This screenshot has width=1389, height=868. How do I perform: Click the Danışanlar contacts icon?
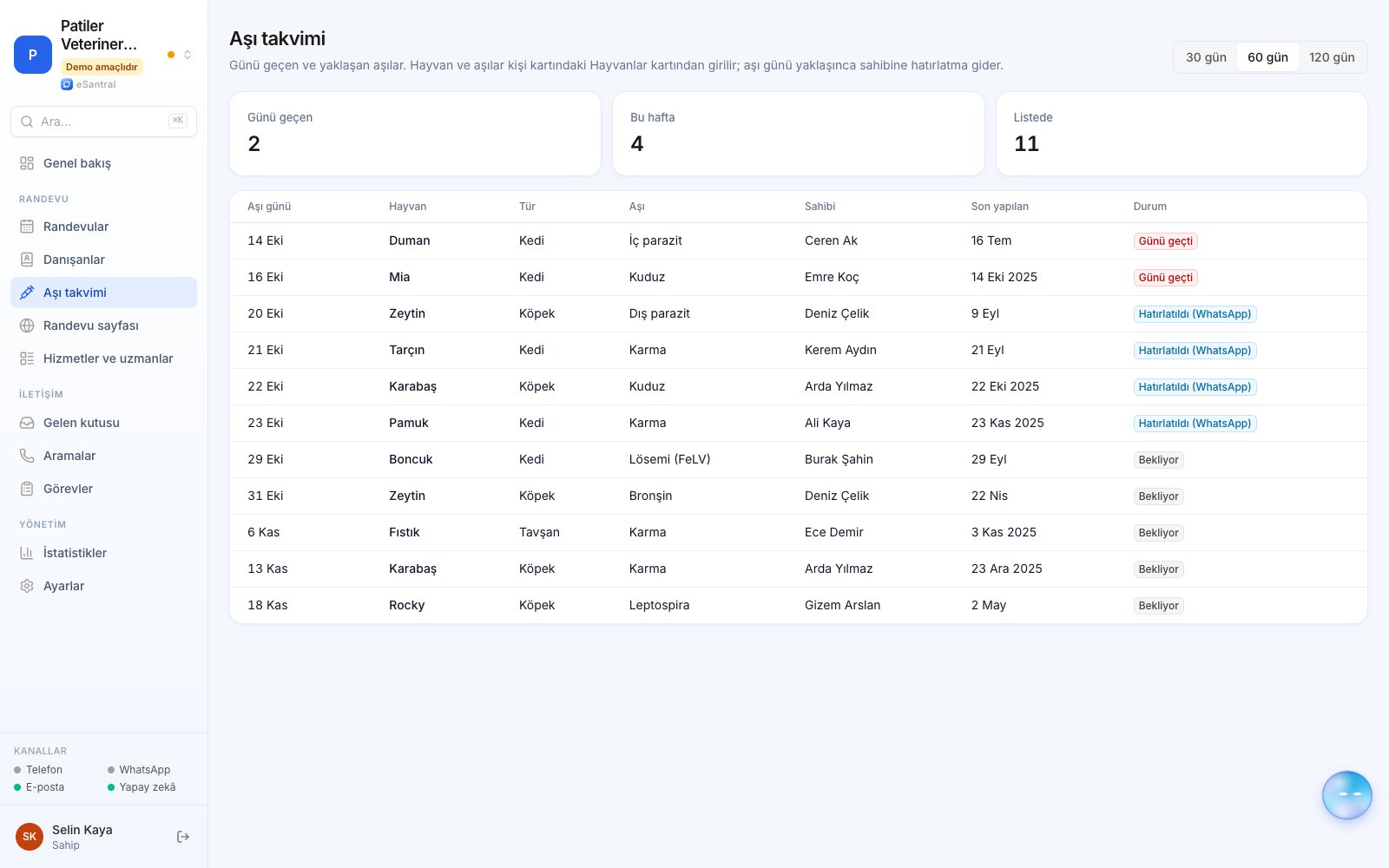tap(27, 260)
